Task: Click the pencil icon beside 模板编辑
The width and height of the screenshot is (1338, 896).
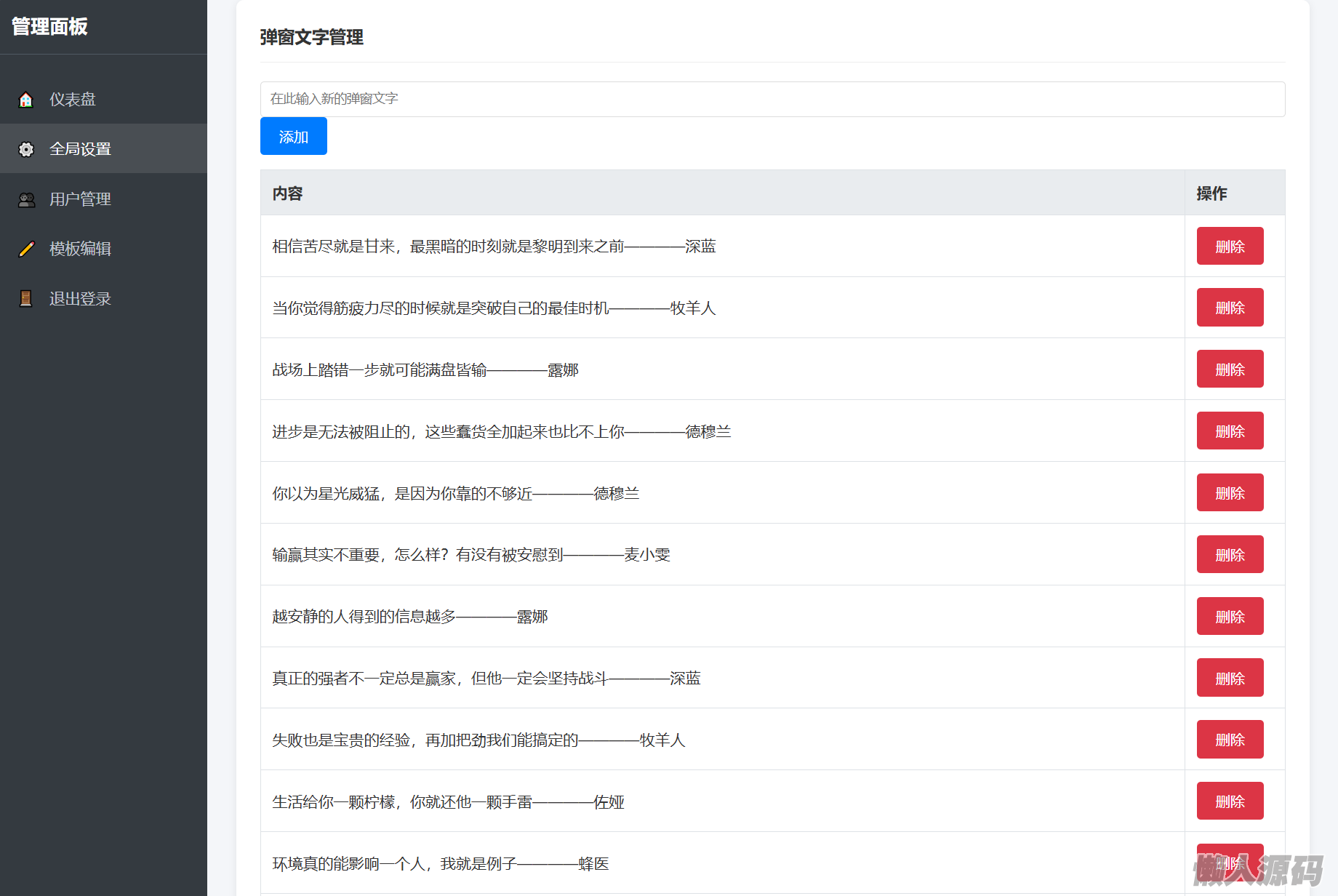Action: click(x=26, y=249)
